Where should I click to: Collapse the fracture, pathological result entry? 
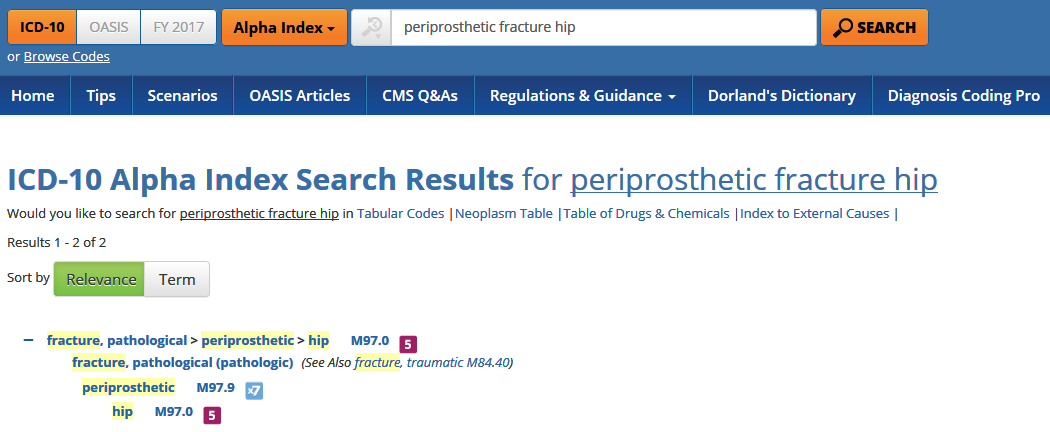[x=29, y=341]
